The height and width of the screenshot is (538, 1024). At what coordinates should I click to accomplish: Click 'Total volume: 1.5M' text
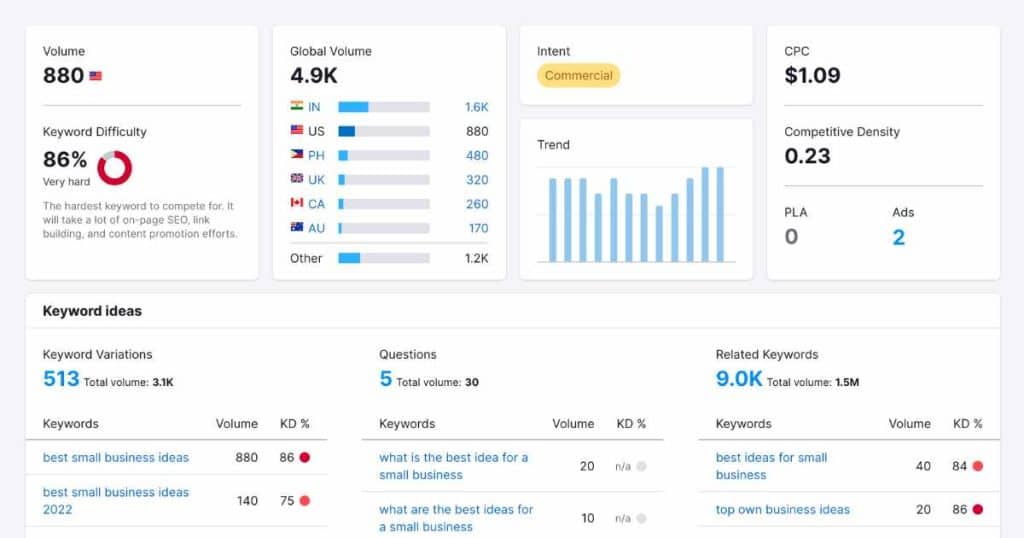click(x=812, y=382)
